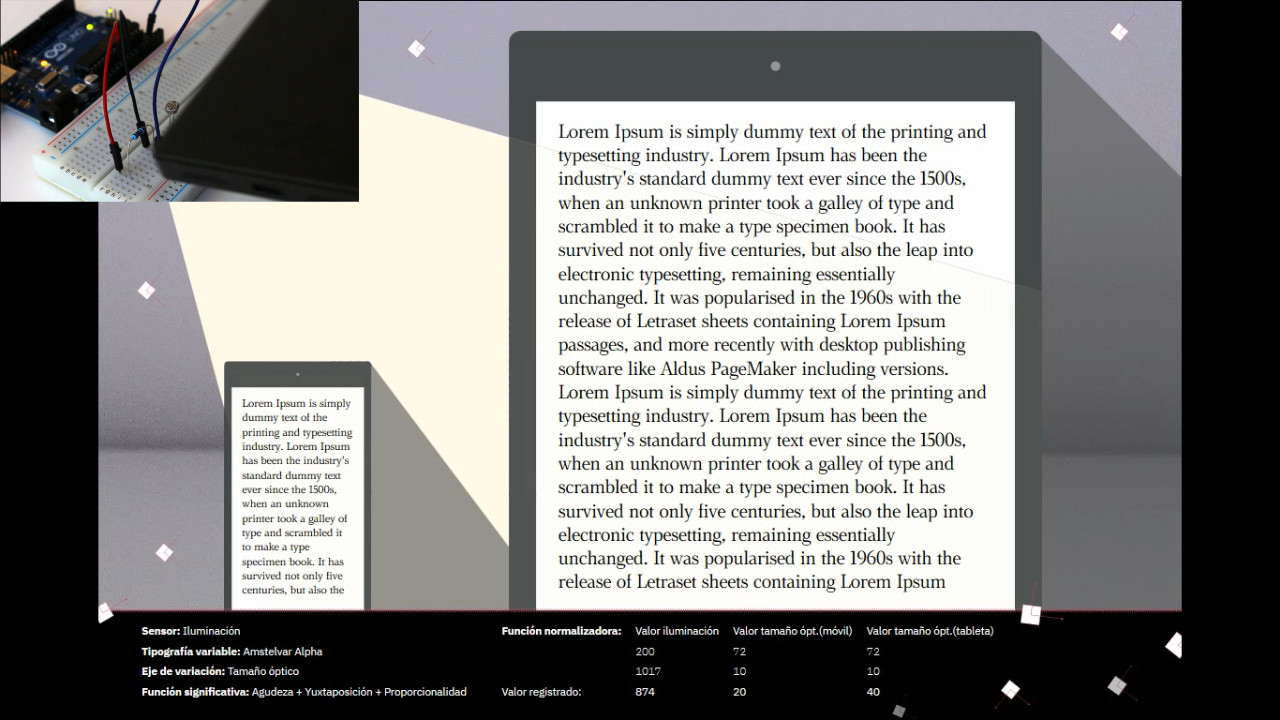1280x720 pixels.
Task: Select the 'Valor tamaño ópt.(tableta)' column header
Action: click(x=929, y=631)
